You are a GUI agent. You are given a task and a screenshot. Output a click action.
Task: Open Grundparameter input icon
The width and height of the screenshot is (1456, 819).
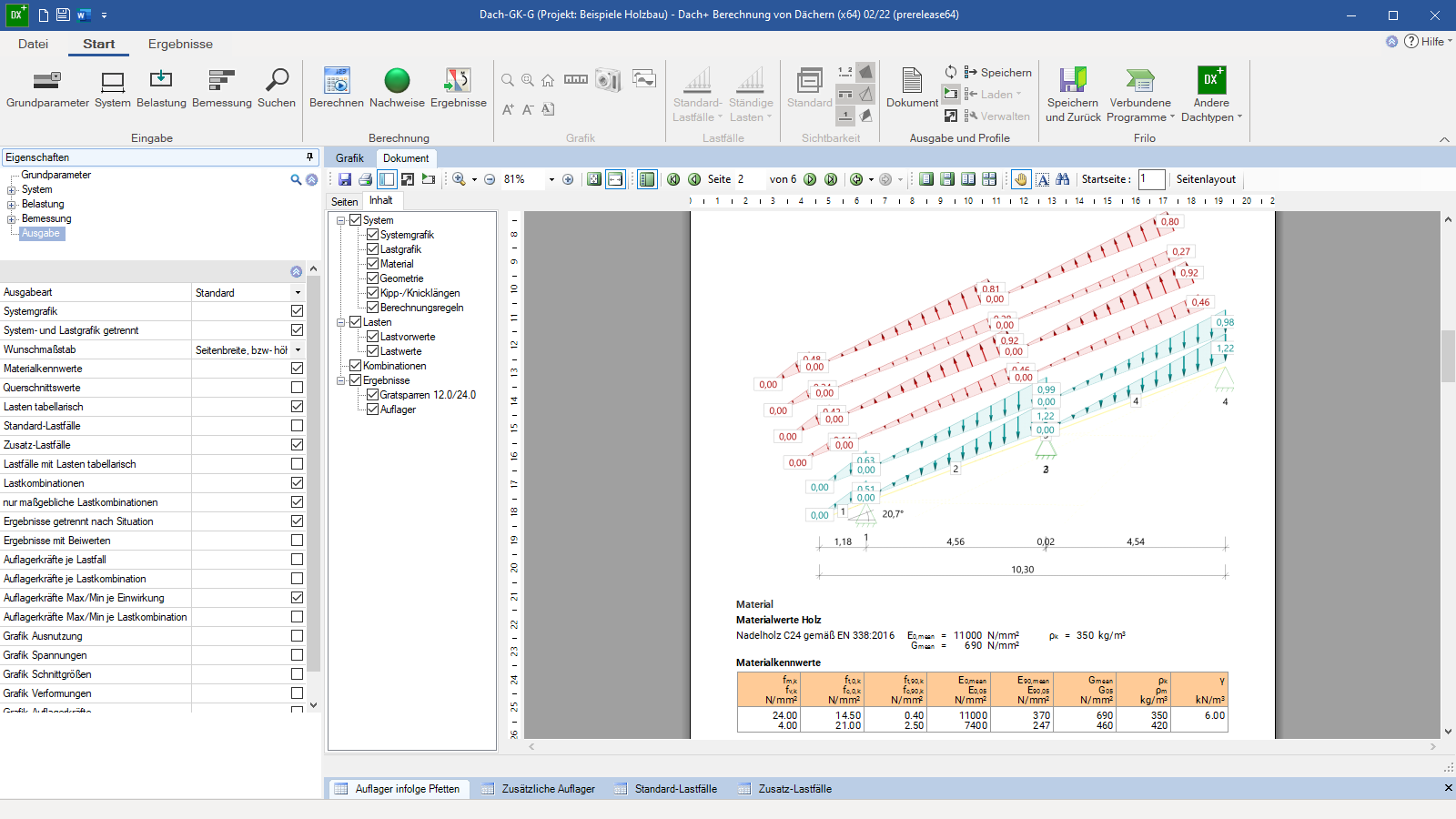coord(47,81)
